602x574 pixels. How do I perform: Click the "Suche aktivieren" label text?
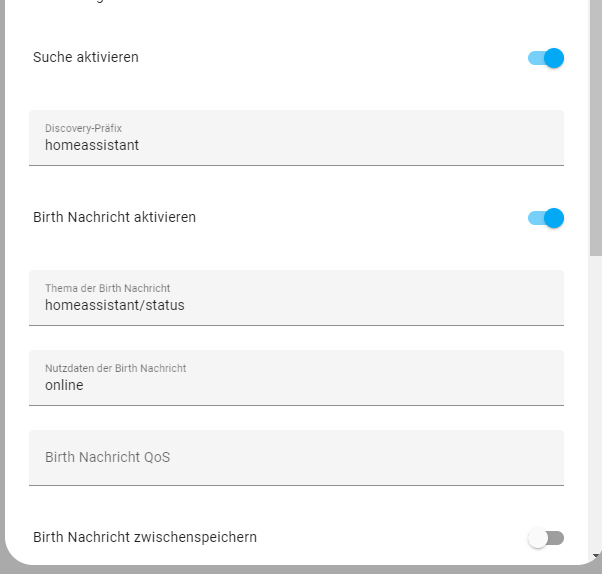pyautogui.click(x=86, y=57)
